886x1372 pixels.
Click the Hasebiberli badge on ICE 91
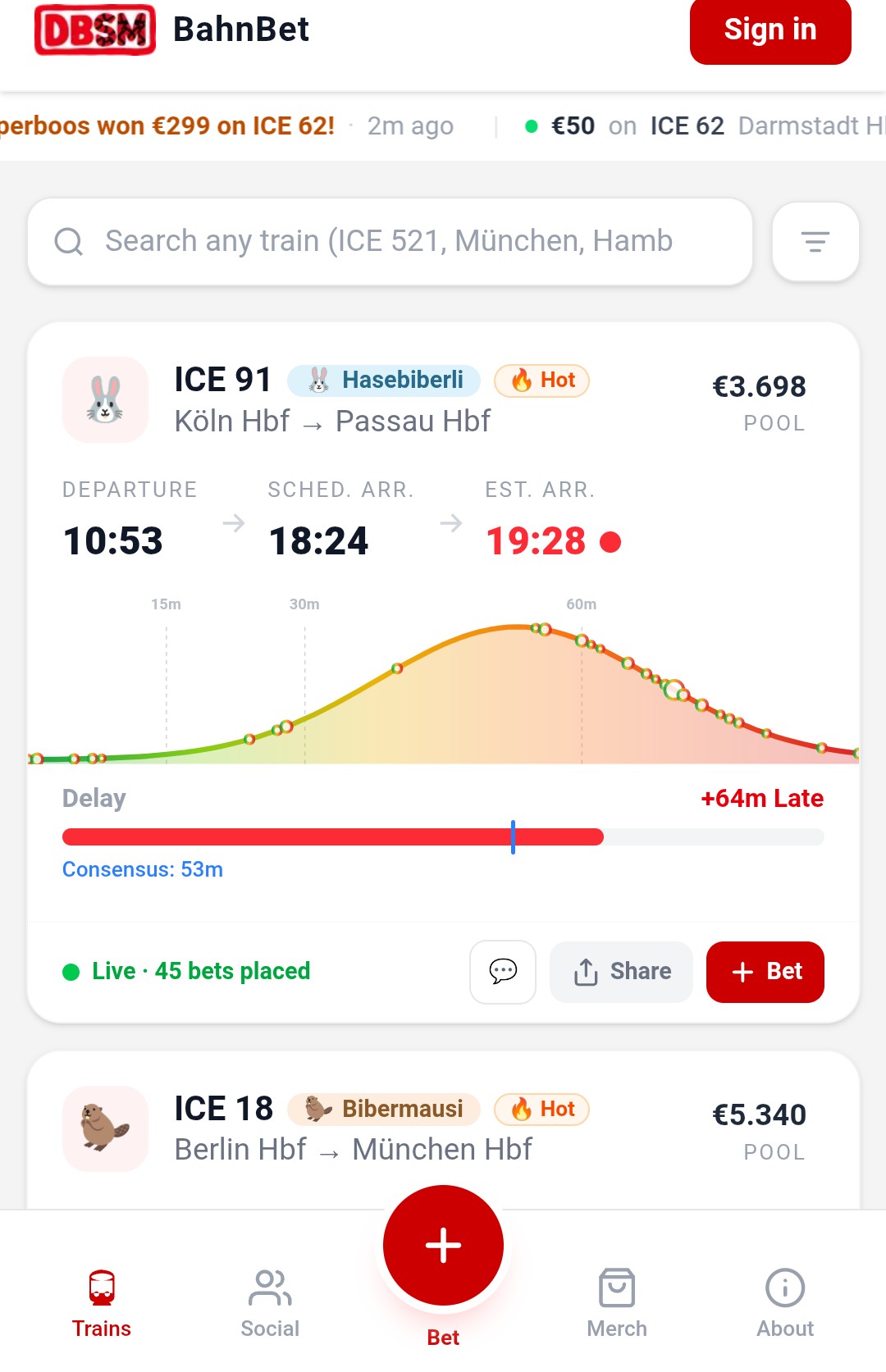click(x=384, y=381)
